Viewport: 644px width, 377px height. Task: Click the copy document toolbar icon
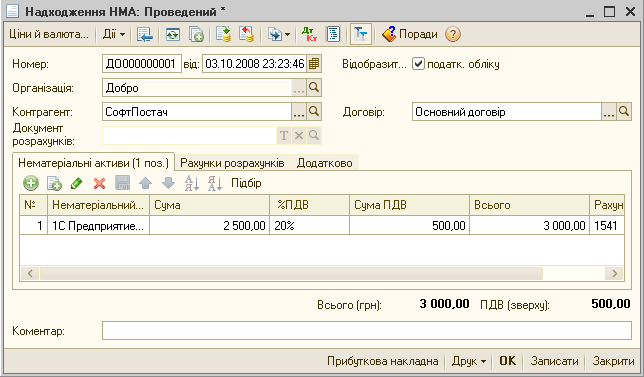coord(196,34)
